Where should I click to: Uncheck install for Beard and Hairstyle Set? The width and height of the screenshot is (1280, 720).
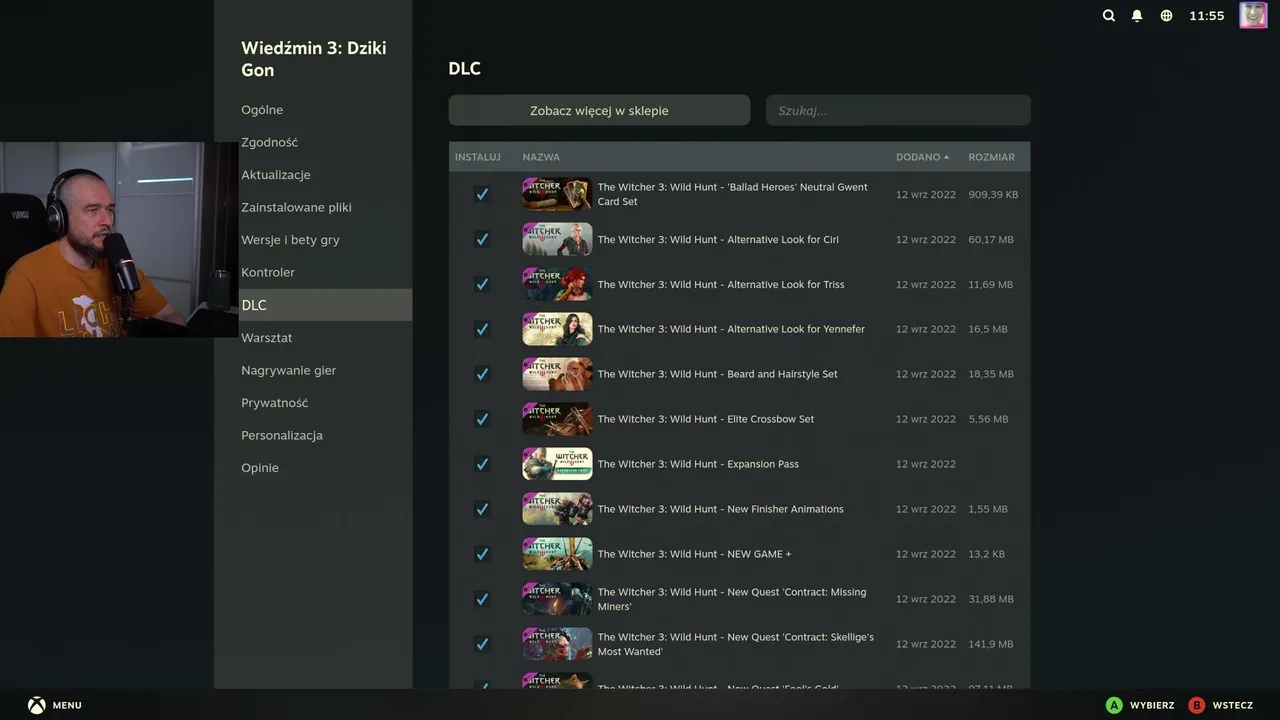coord(482,374)
